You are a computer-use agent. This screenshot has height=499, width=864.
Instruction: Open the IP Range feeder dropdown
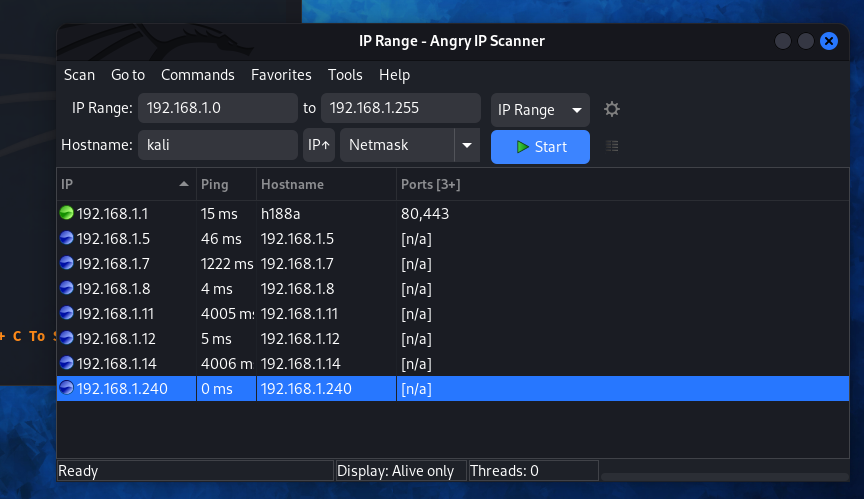click(540, 110)
